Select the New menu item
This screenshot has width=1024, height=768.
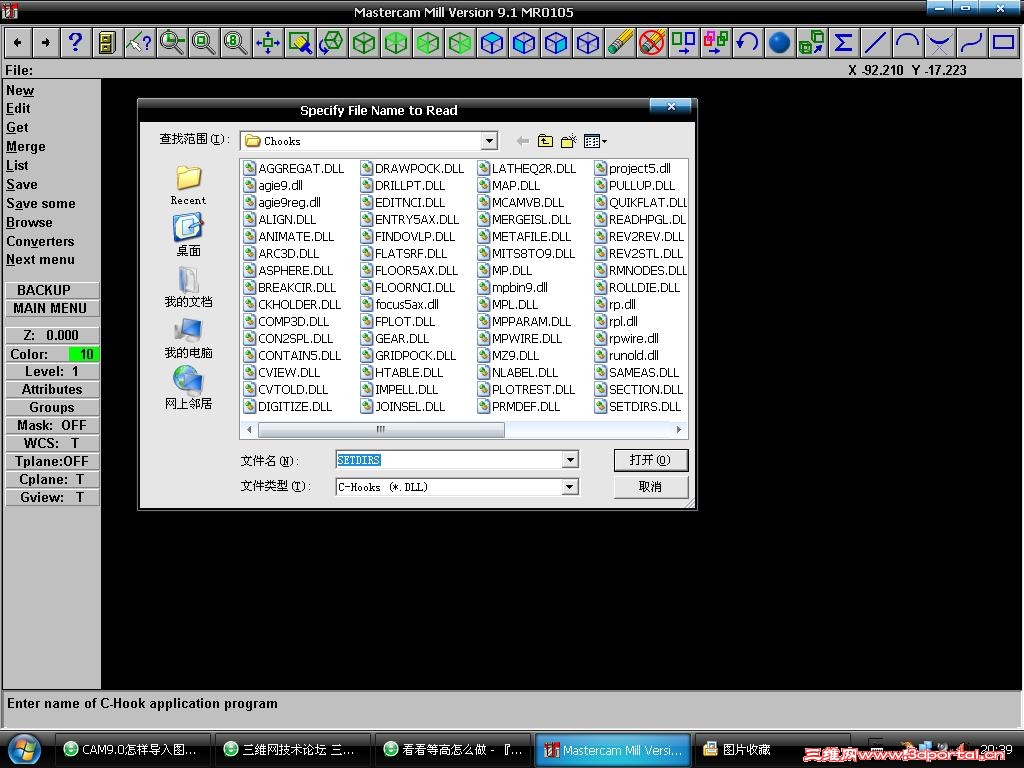[20, 91]
